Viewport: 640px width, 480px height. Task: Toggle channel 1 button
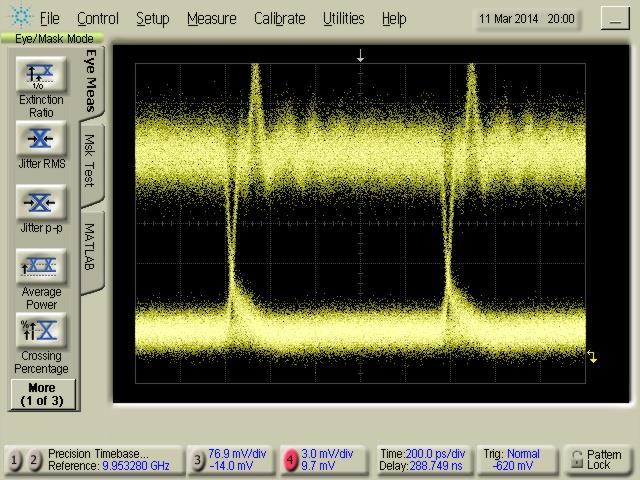coord(14,460)
